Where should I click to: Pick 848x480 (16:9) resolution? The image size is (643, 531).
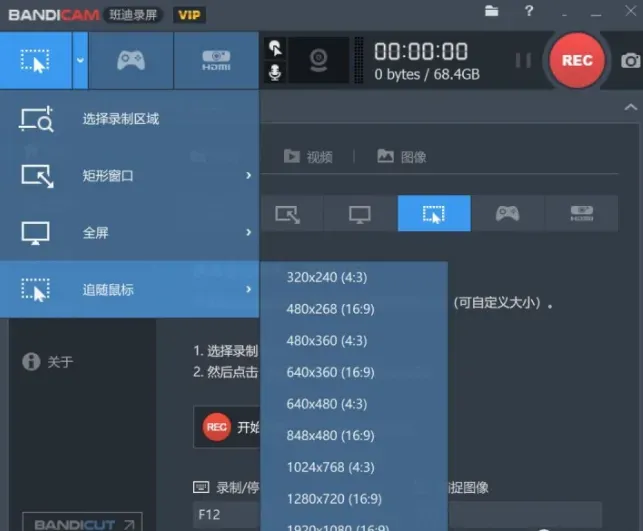354,435
